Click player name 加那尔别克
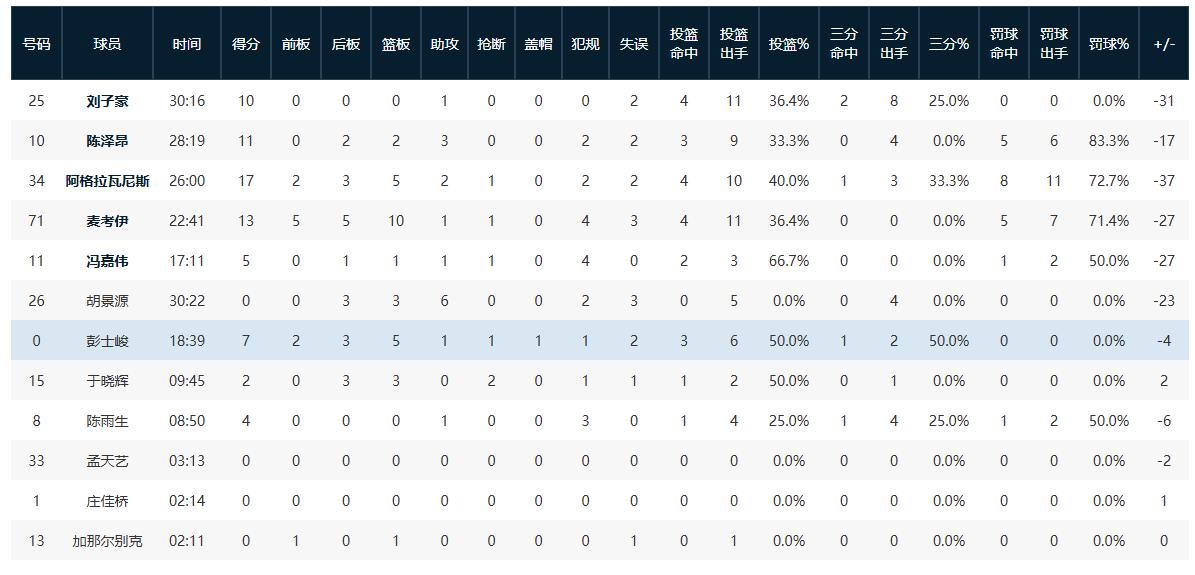 pos(107,541)
